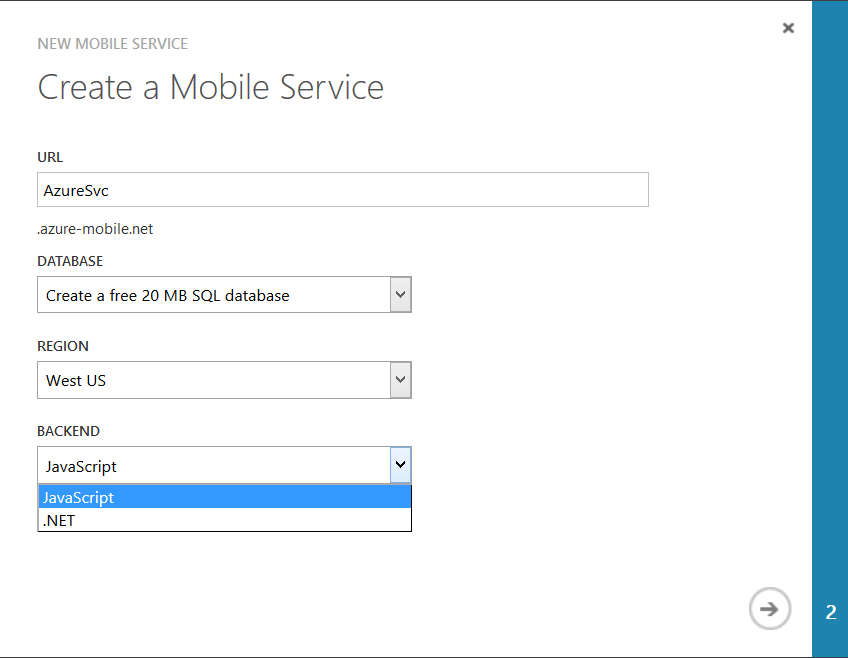848x658 pixels.
Task: Collapse the Backend dropdown arrow
Action: coord(400,465)
